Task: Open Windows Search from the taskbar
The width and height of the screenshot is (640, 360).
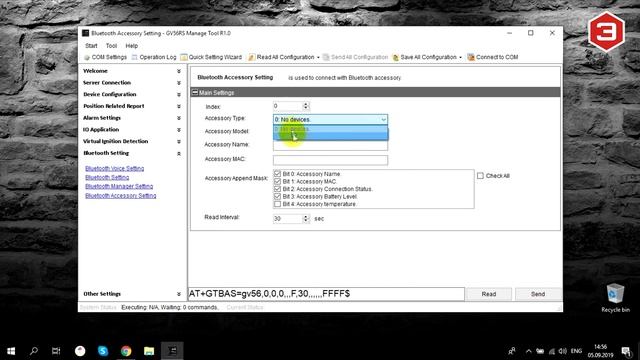Action: (34, 351)
